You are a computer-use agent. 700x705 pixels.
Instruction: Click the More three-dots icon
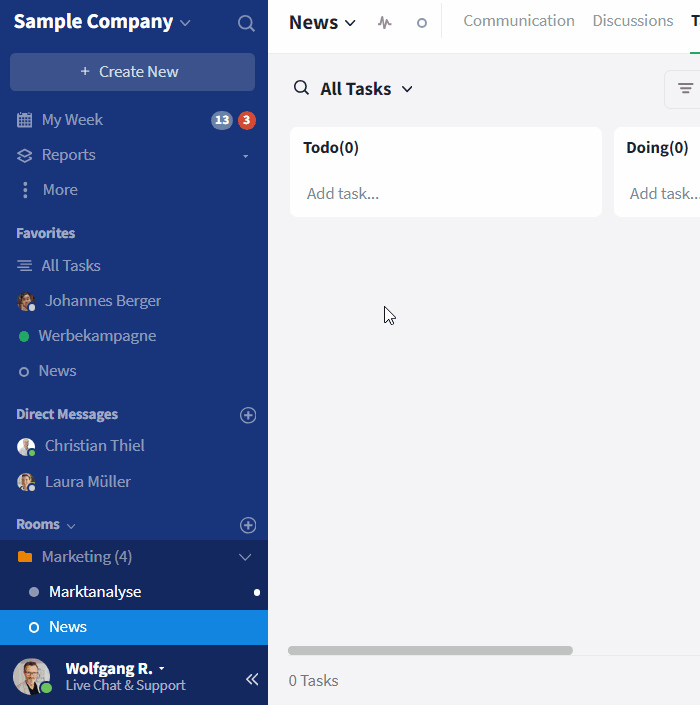[25, 190]
